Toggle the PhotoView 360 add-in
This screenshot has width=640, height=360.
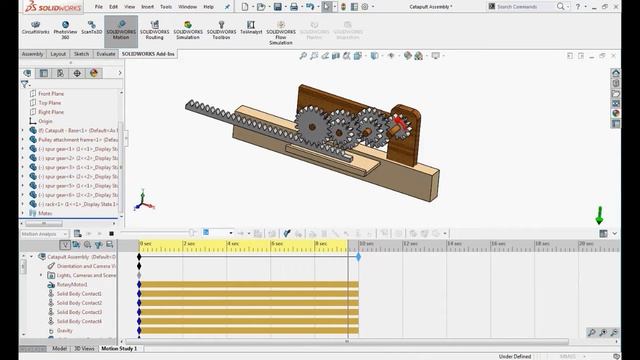(x=65, y=30)
